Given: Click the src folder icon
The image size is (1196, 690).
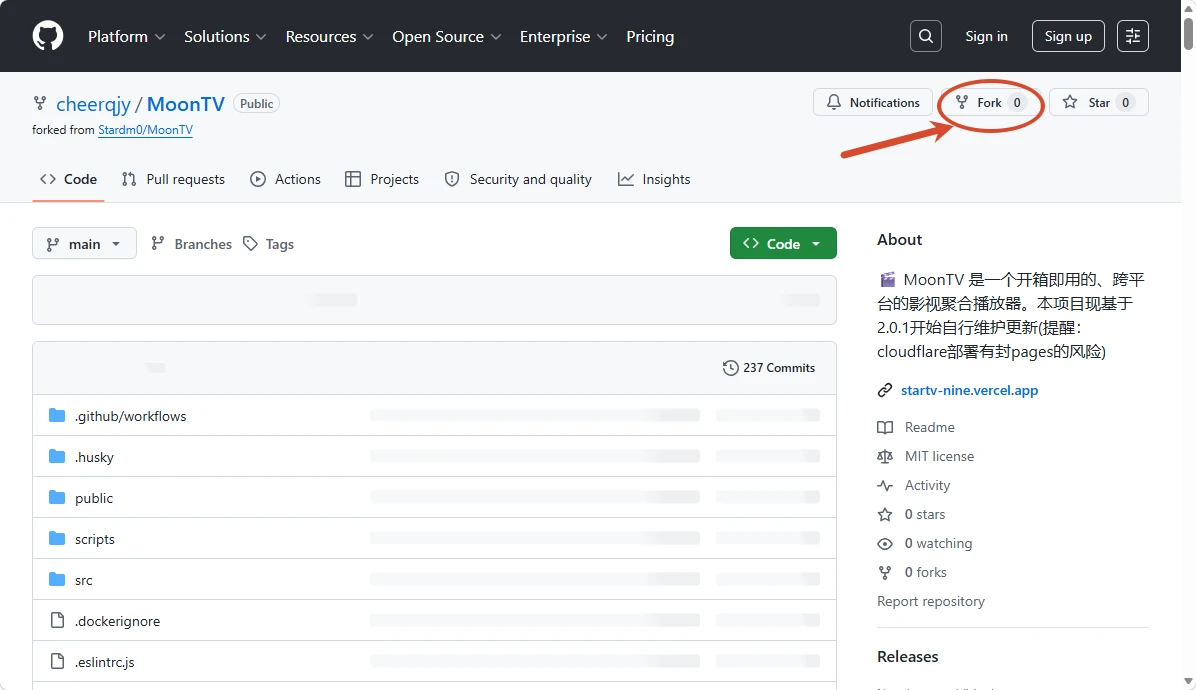Looking at the screenshot, I should tap(57, 579).
